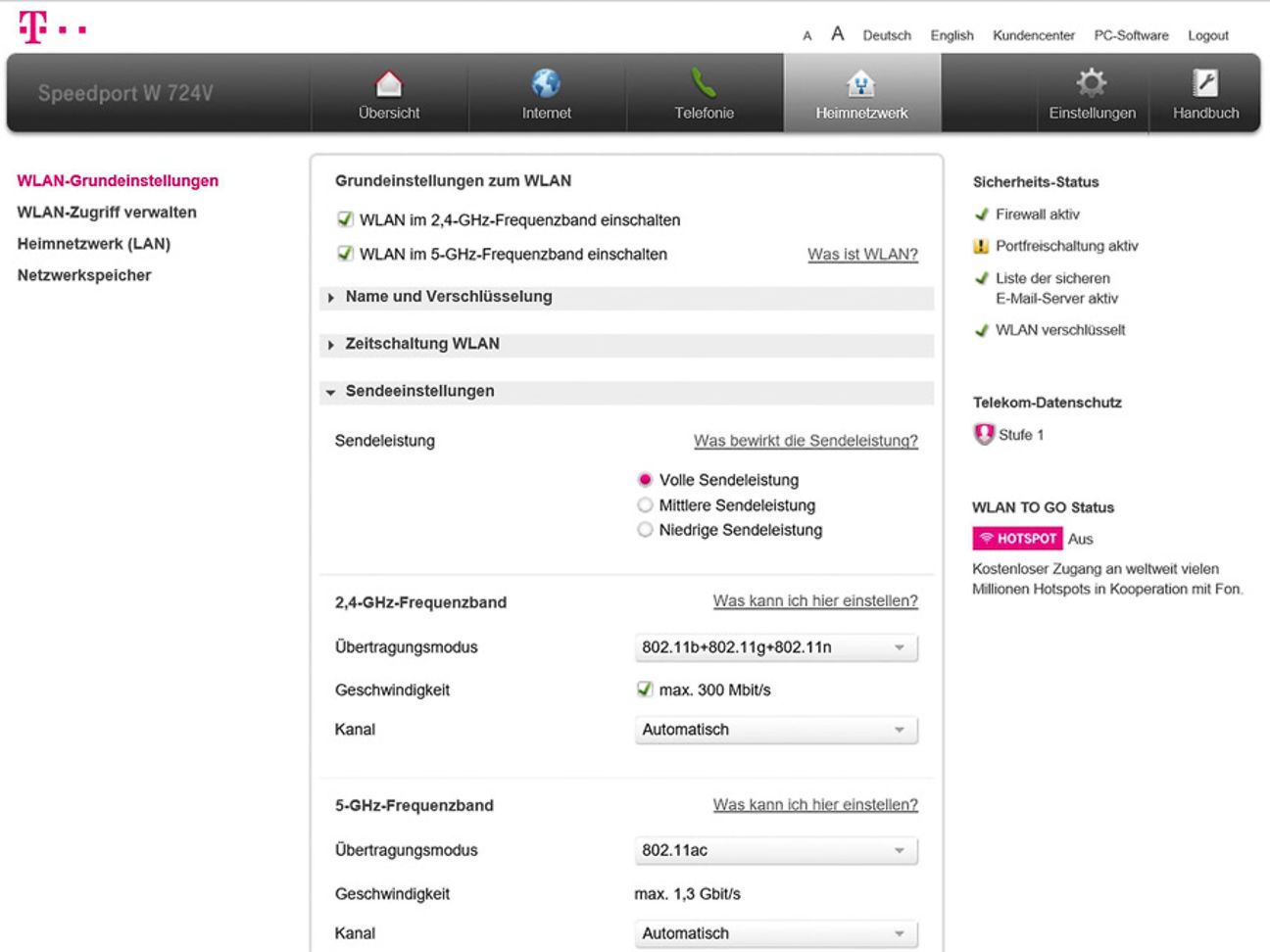Open the Kundencenter link
The height and width of the screenshot is (952, 1270).
point(1034,35)
